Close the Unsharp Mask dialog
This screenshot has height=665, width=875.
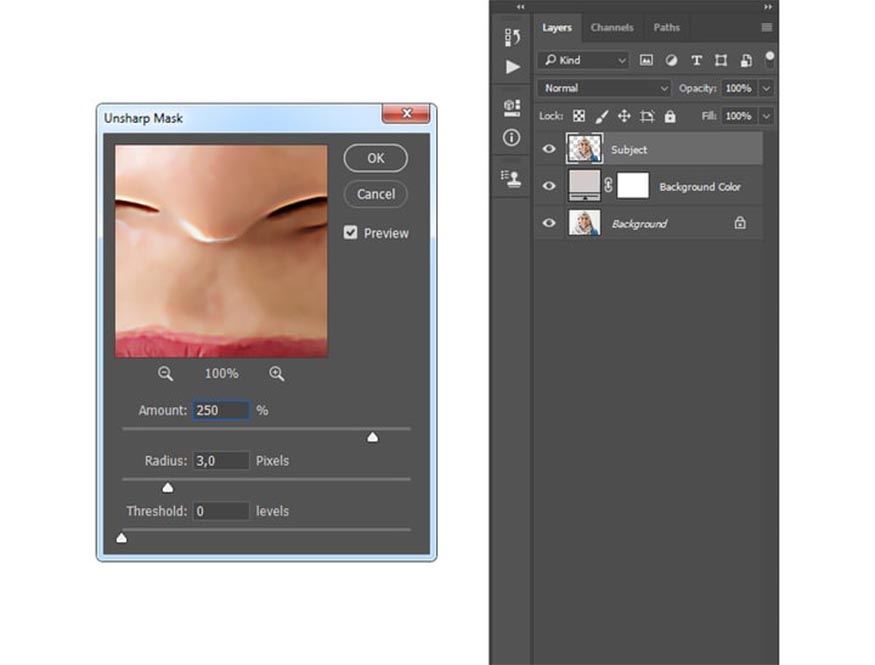point(406,113)
